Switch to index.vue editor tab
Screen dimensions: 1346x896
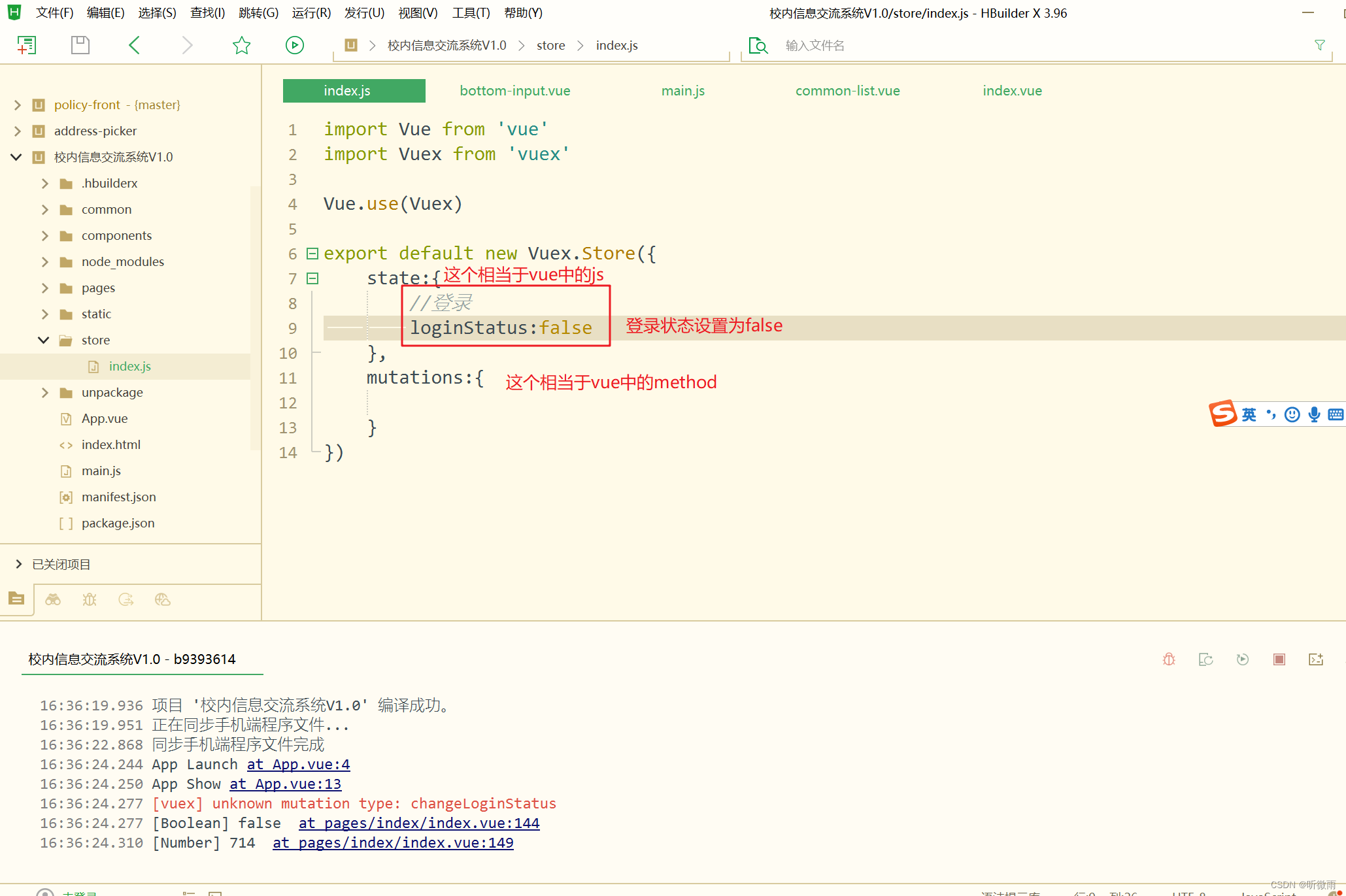pyautogui.click(x=1013, y=91)
